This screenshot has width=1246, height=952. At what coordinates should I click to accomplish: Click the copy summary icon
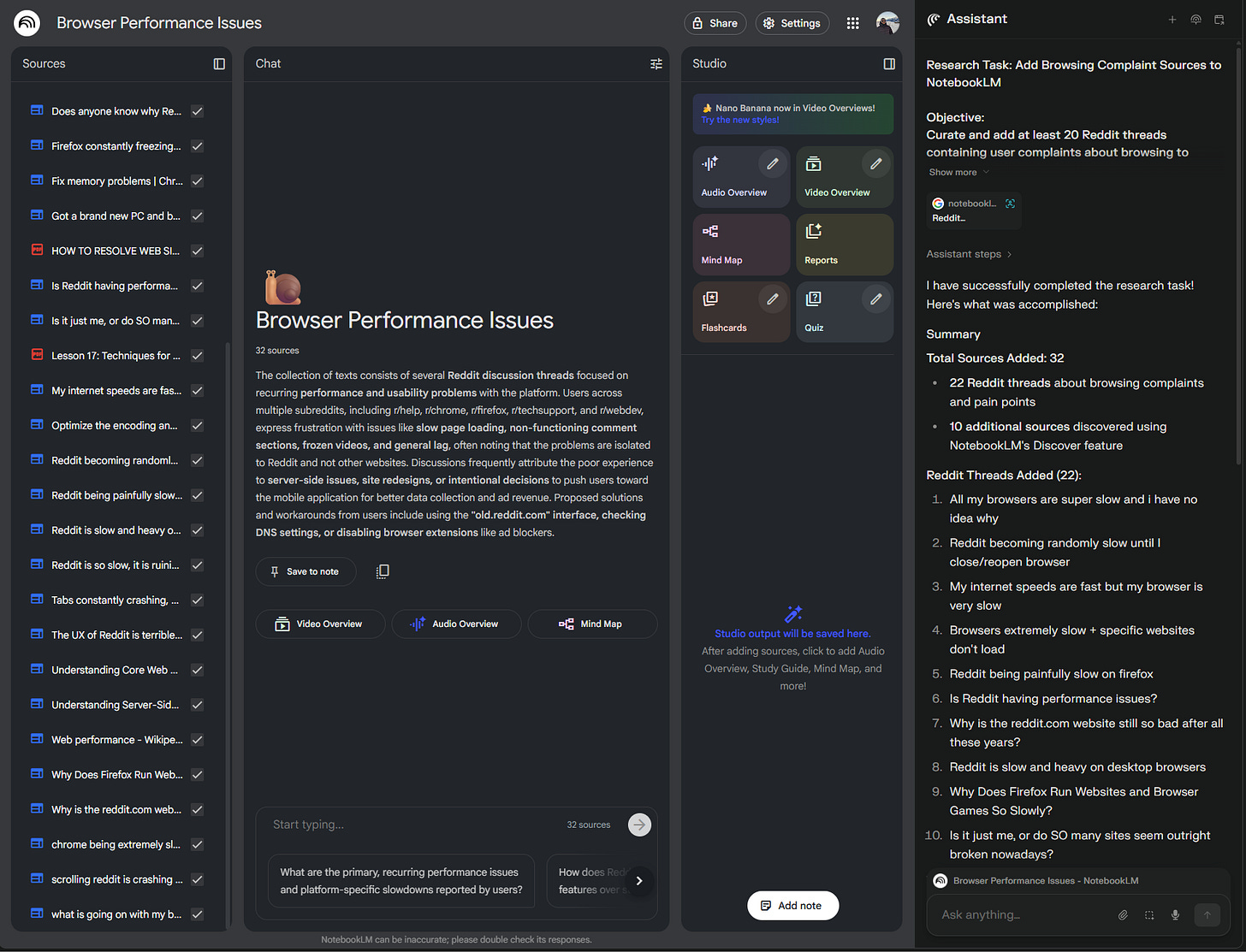(x=383, y=571)
